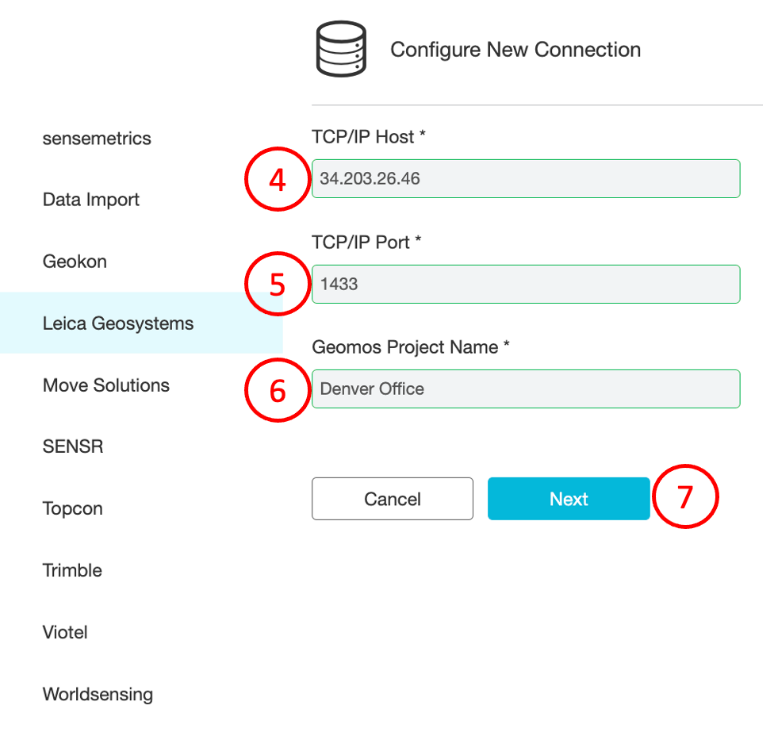
Task: Open the Viotel connection type
Action: (66, 632)
